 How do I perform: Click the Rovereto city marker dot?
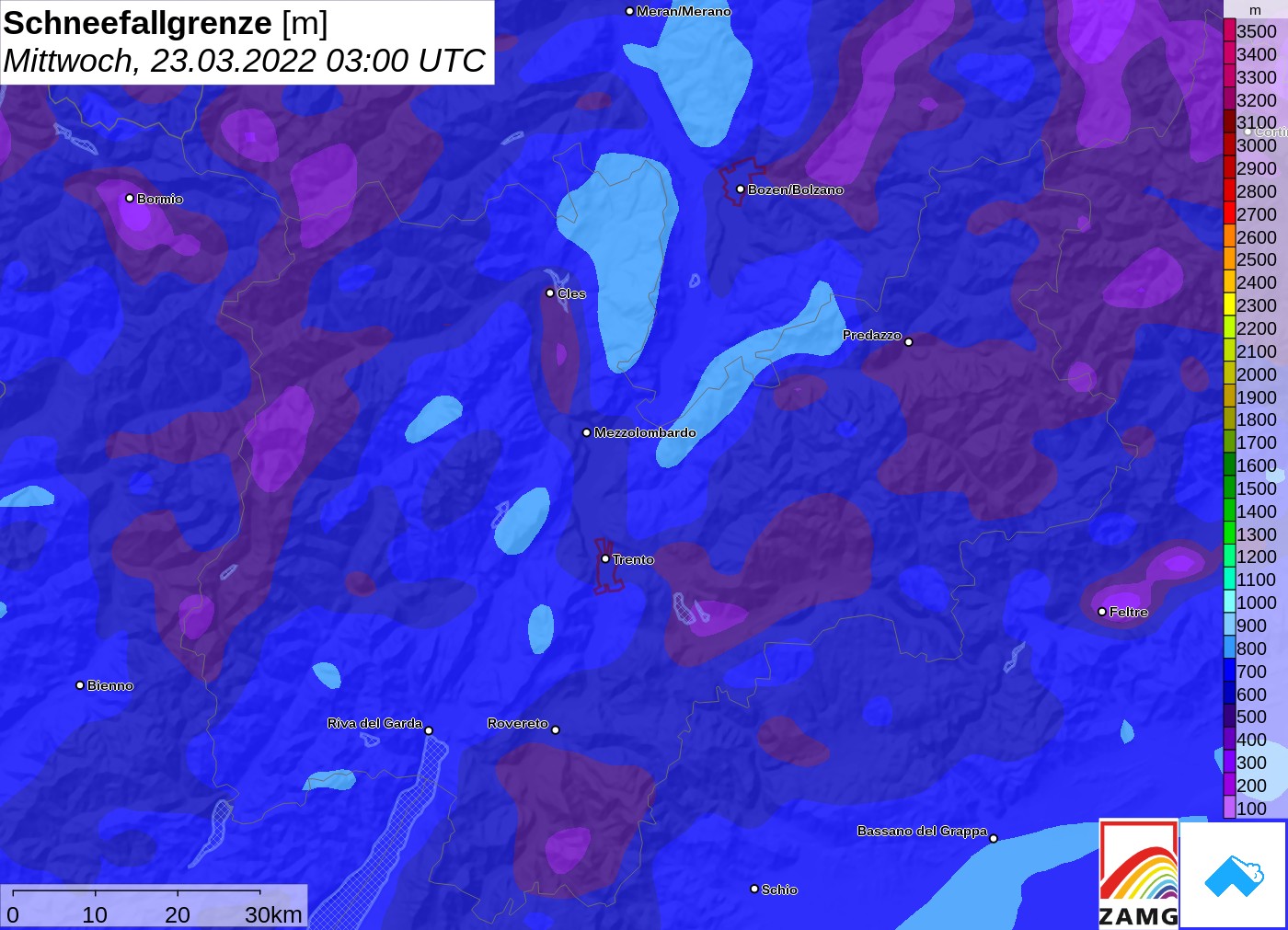(x=556, y=730)
